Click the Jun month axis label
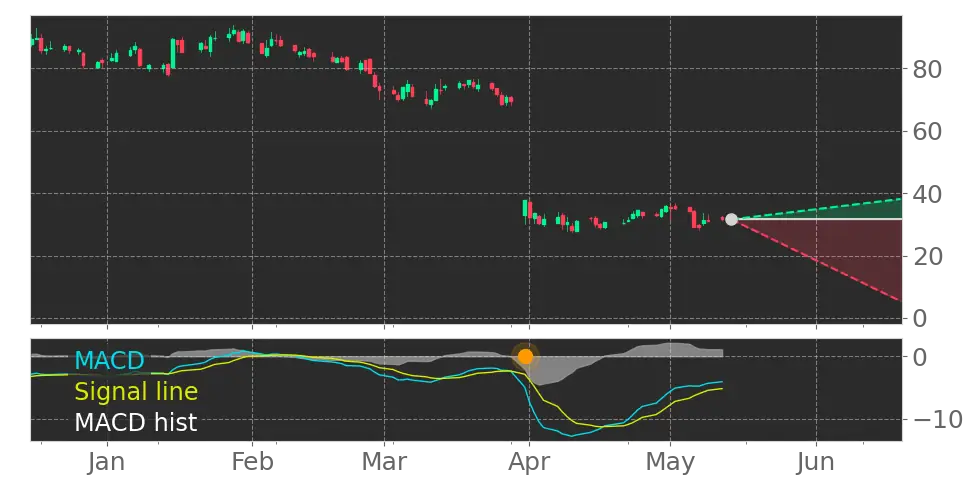 pyautogui.click(x=816, y=462)
